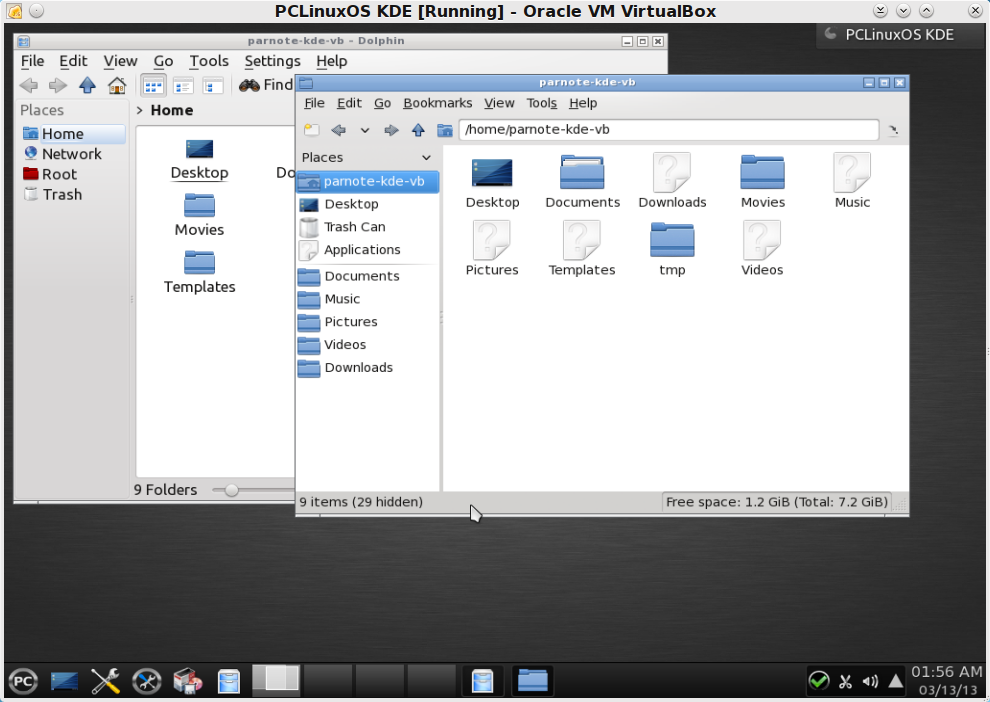Expand the breadcrumb arrow before Home in Dolphin

pos(140,110)
